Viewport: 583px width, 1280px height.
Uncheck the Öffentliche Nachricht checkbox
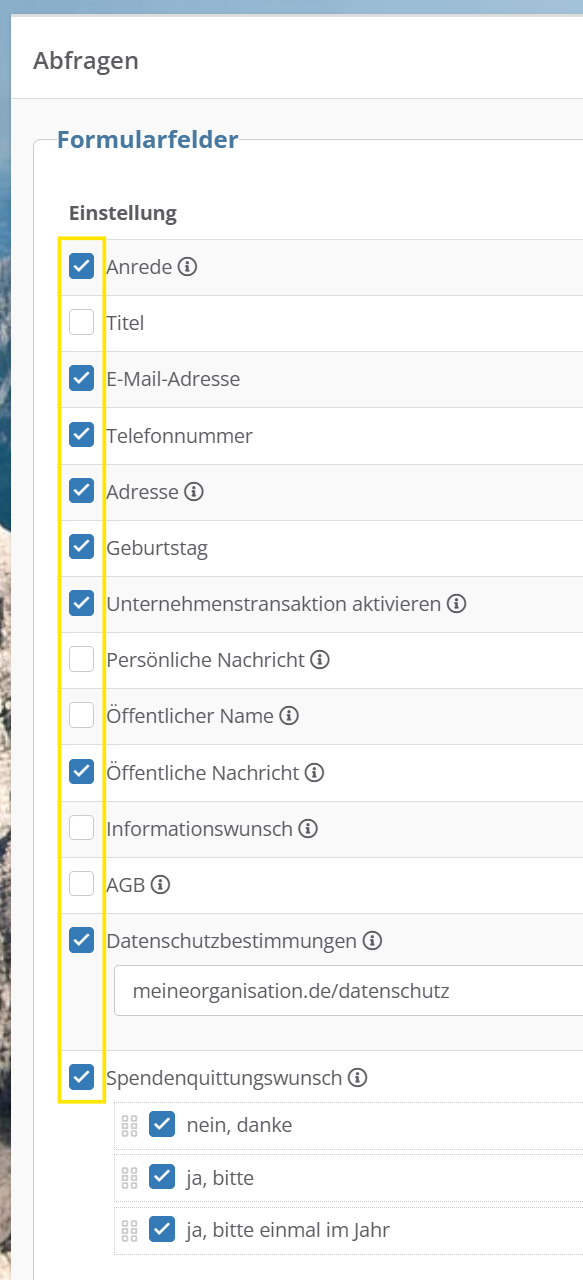82,772
